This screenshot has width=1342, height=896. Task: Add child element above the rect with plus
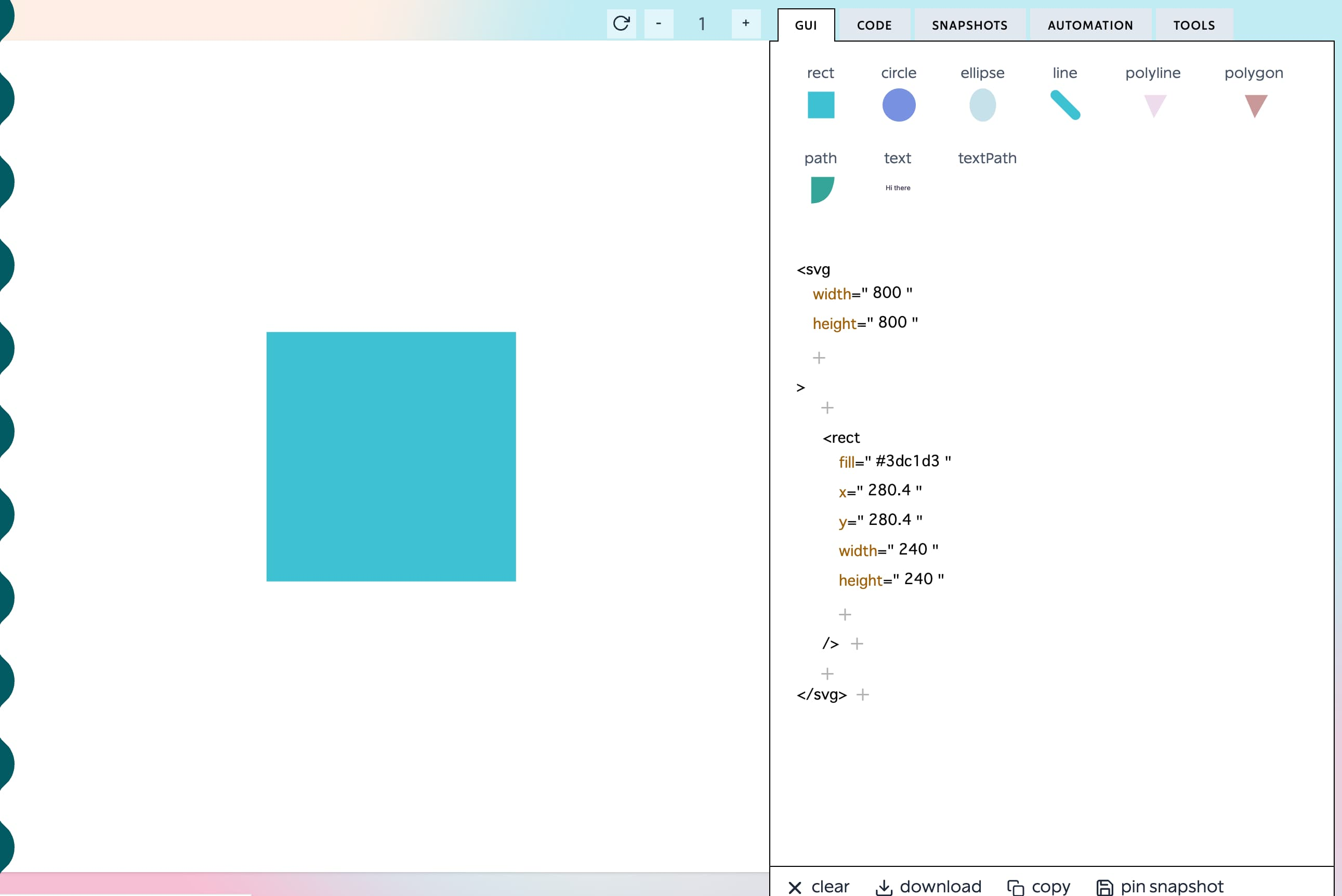click(827, 408)
